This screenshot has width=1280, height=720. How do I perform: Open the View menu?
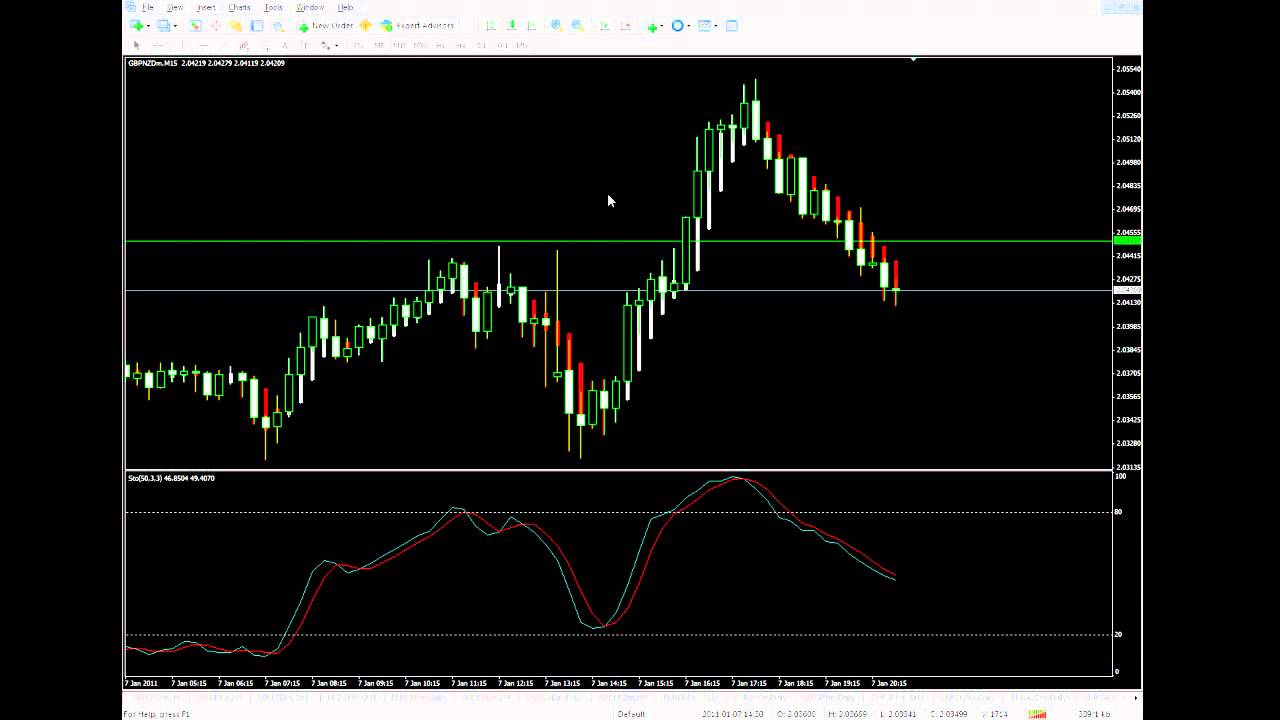click(x=175, y=7)
